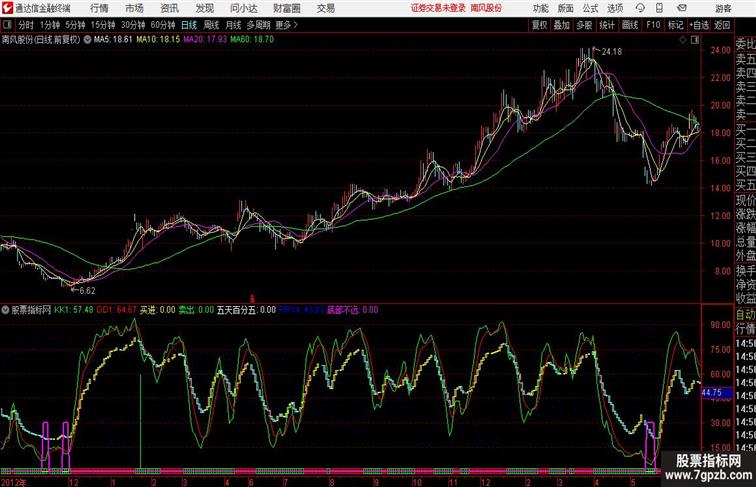
Task: Select the 日线 daily chart tab
Action: (189, 25)
